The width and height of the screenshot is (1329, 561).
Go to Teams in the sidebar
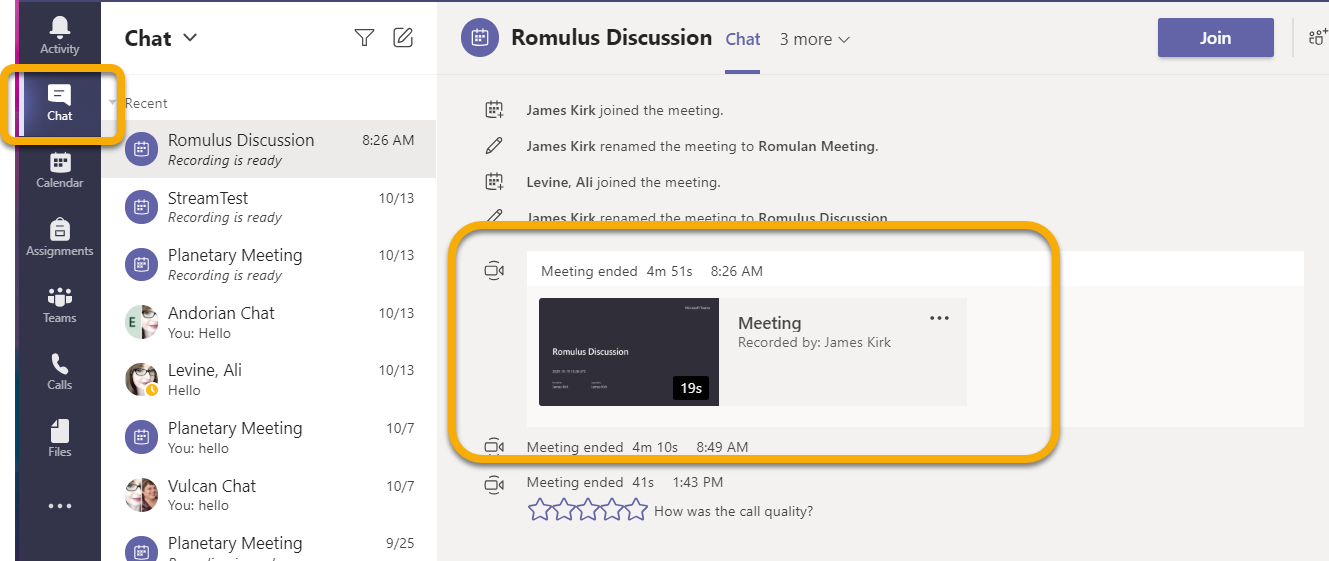click(x=59, y=304)
